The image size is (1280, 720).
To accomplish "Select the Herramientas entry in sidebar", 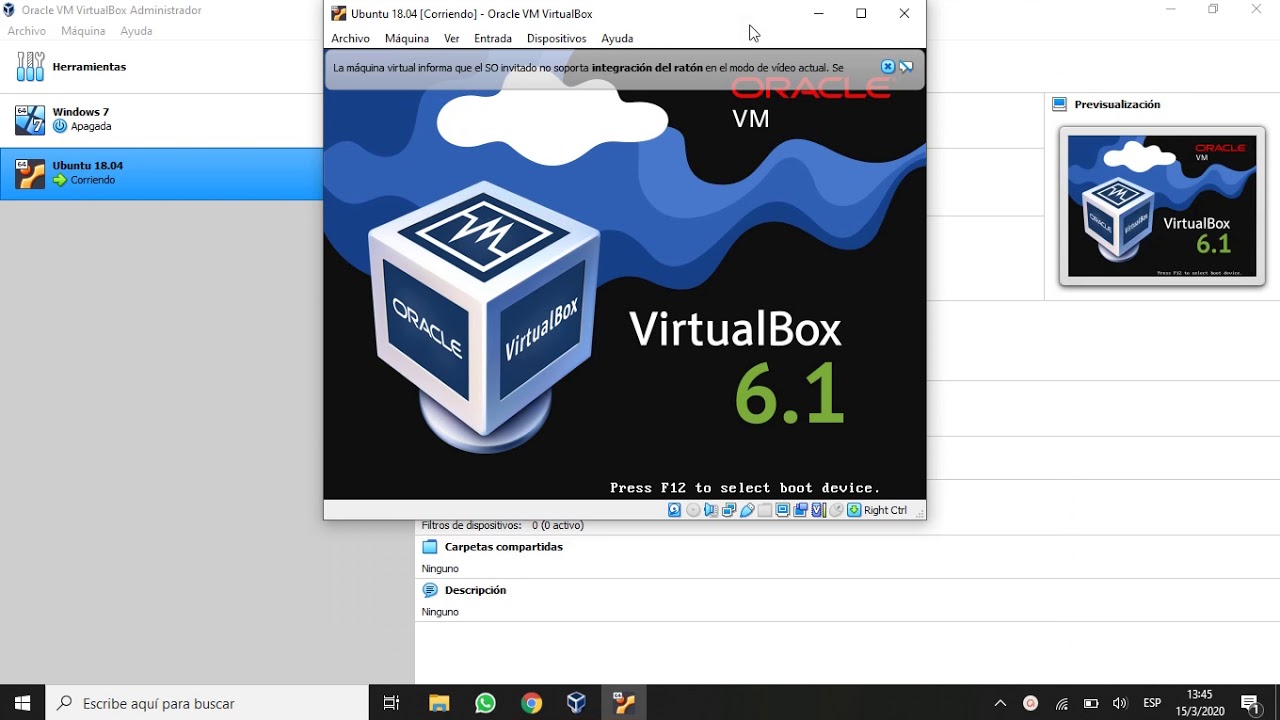I will tap(161, 67).
